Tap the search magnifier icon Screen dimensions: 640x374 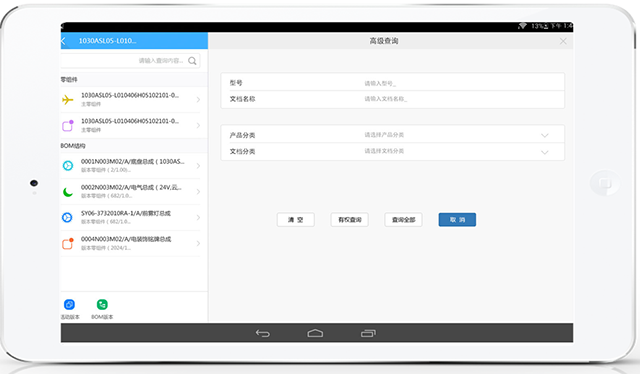click(192, 61)
